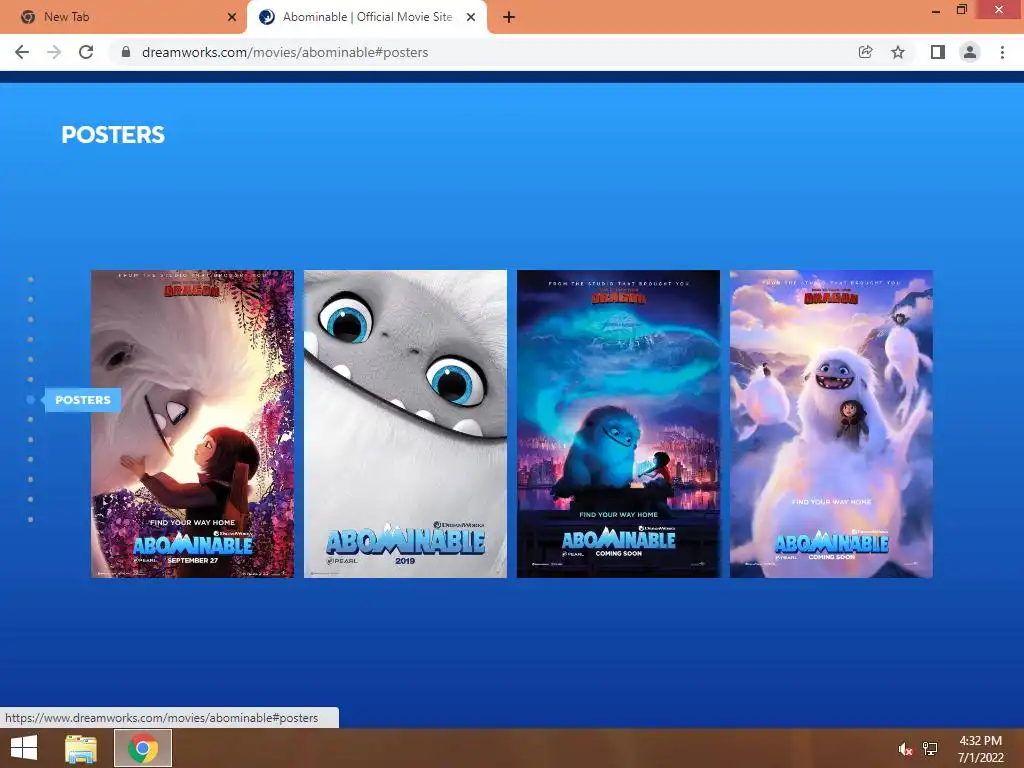This screenshot has height=768, width=1024.
Task: Open the September 27 poster with girl hugging yeti
Action: 193,424
